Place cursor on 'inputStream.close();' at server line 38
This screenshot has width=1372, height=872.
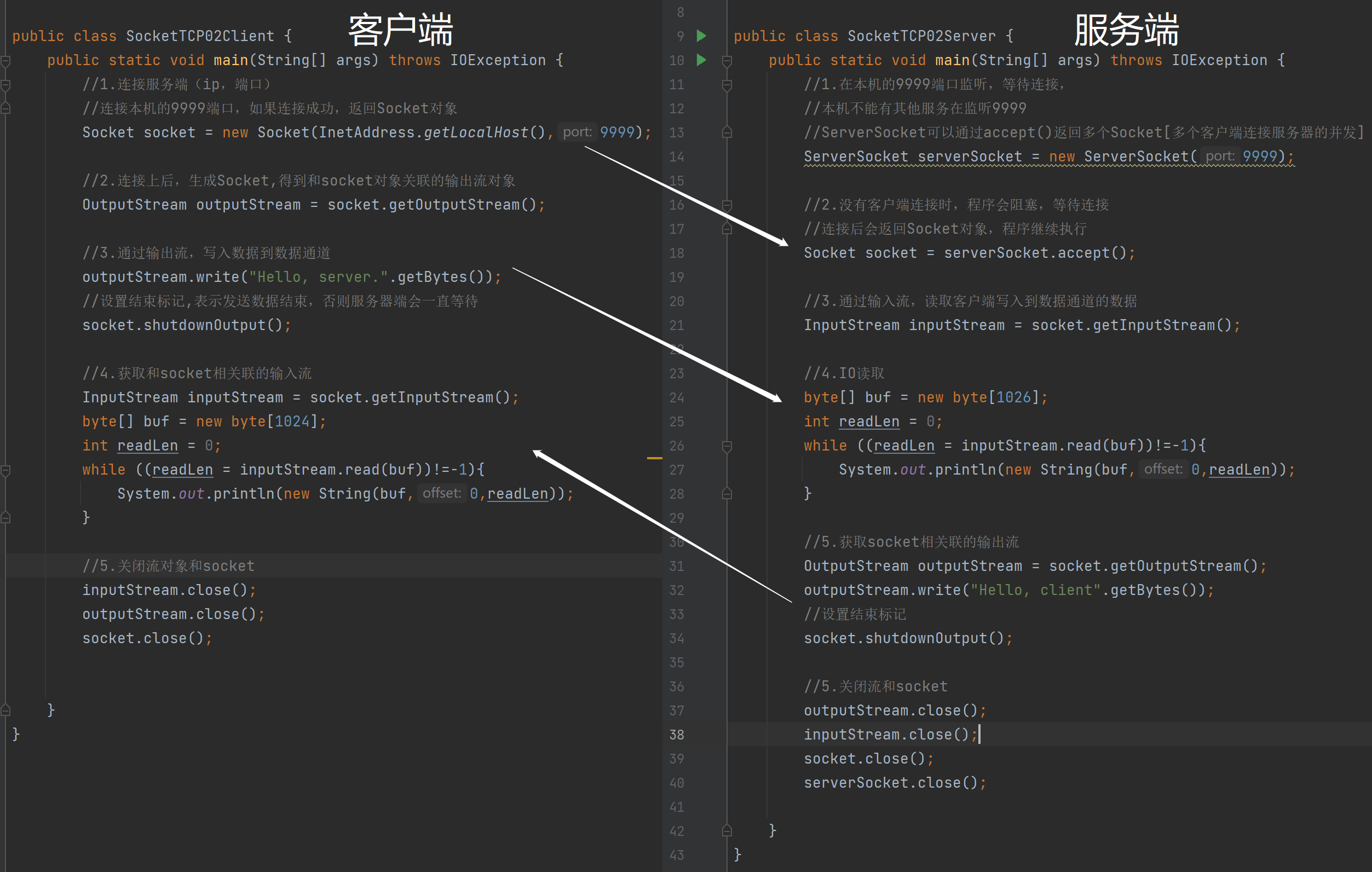pos(891,735)
